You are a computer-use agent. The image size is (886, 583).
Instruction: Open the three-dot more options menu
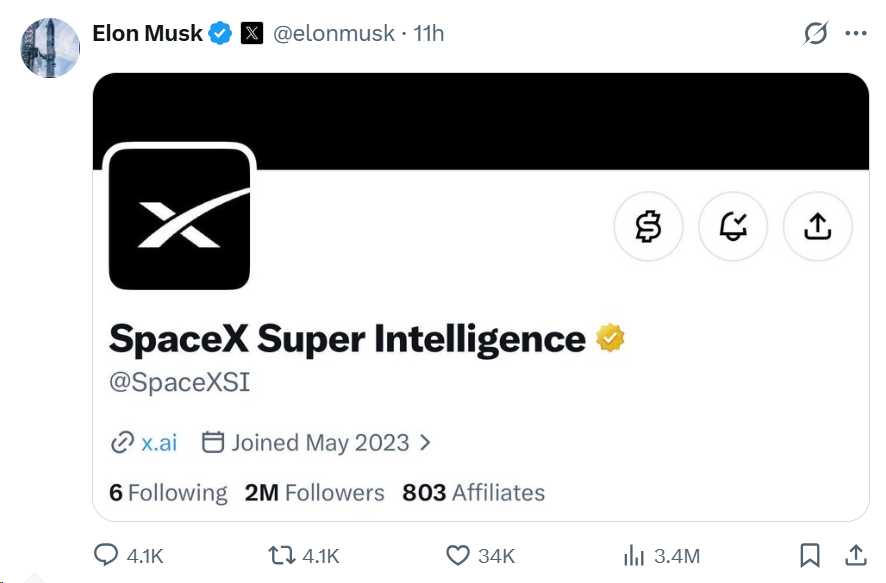[x=855, y=33]
